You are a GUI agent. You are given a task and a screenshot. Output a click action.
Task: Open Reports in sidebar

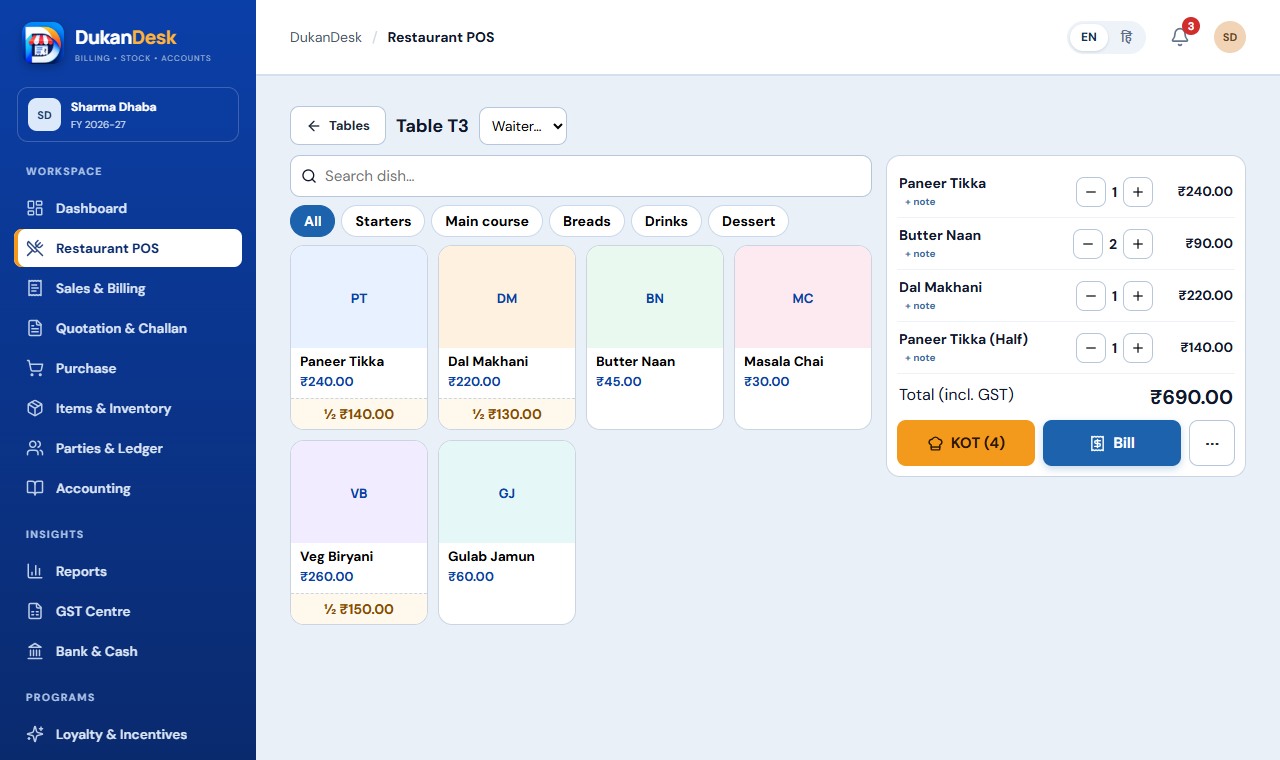[128, 571]
